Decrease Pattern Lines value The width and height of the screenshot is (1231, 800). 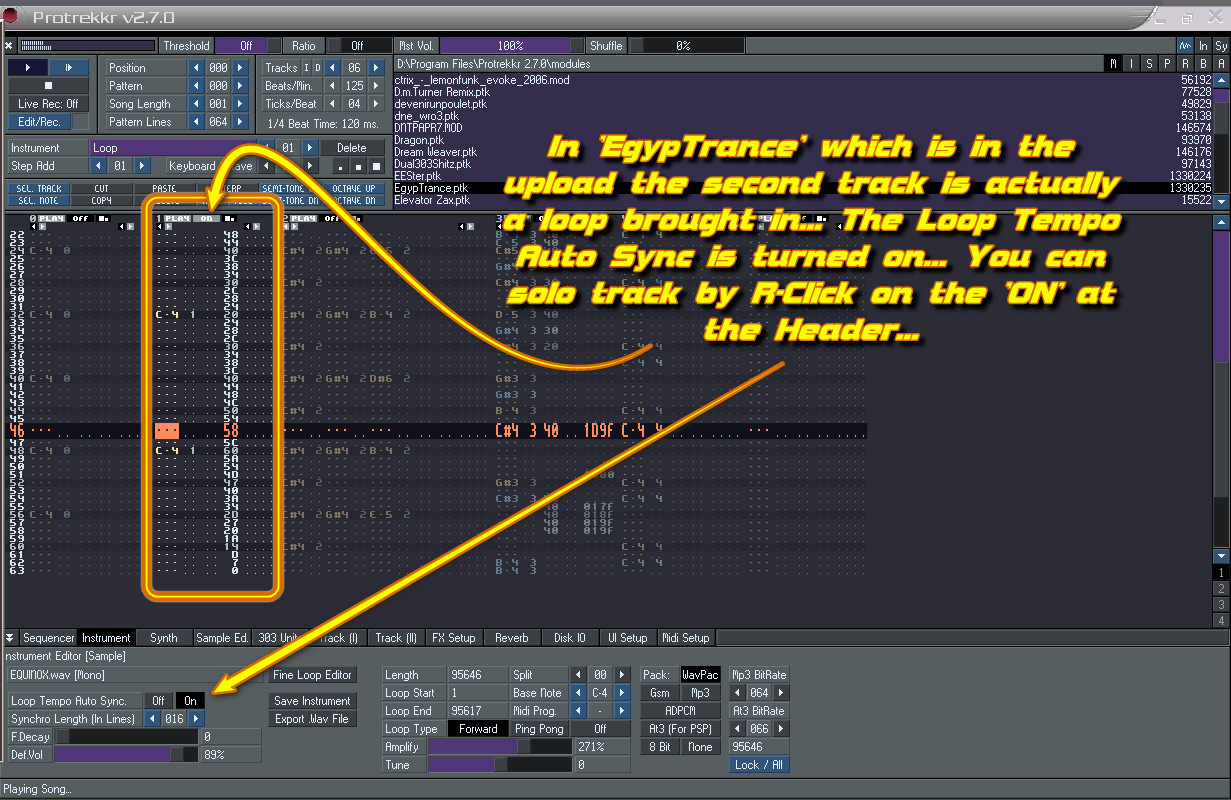point(195,121)
